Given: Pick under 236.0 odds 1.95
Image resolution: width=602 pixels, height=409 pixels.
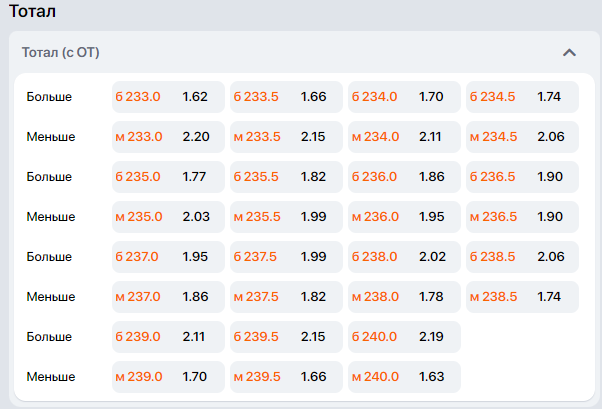Looking at the screenshot, I should 404,217.
